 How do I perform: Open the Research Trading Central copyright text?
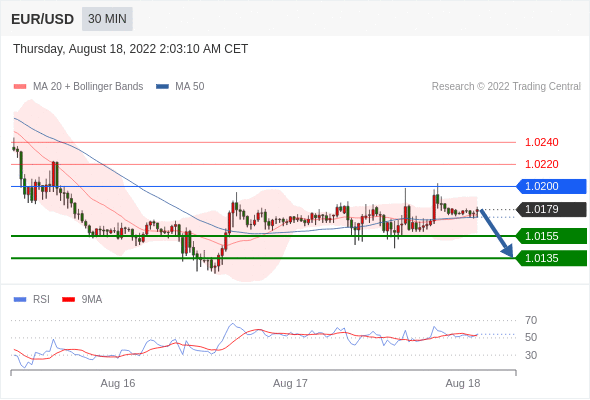tap(506, 87)
